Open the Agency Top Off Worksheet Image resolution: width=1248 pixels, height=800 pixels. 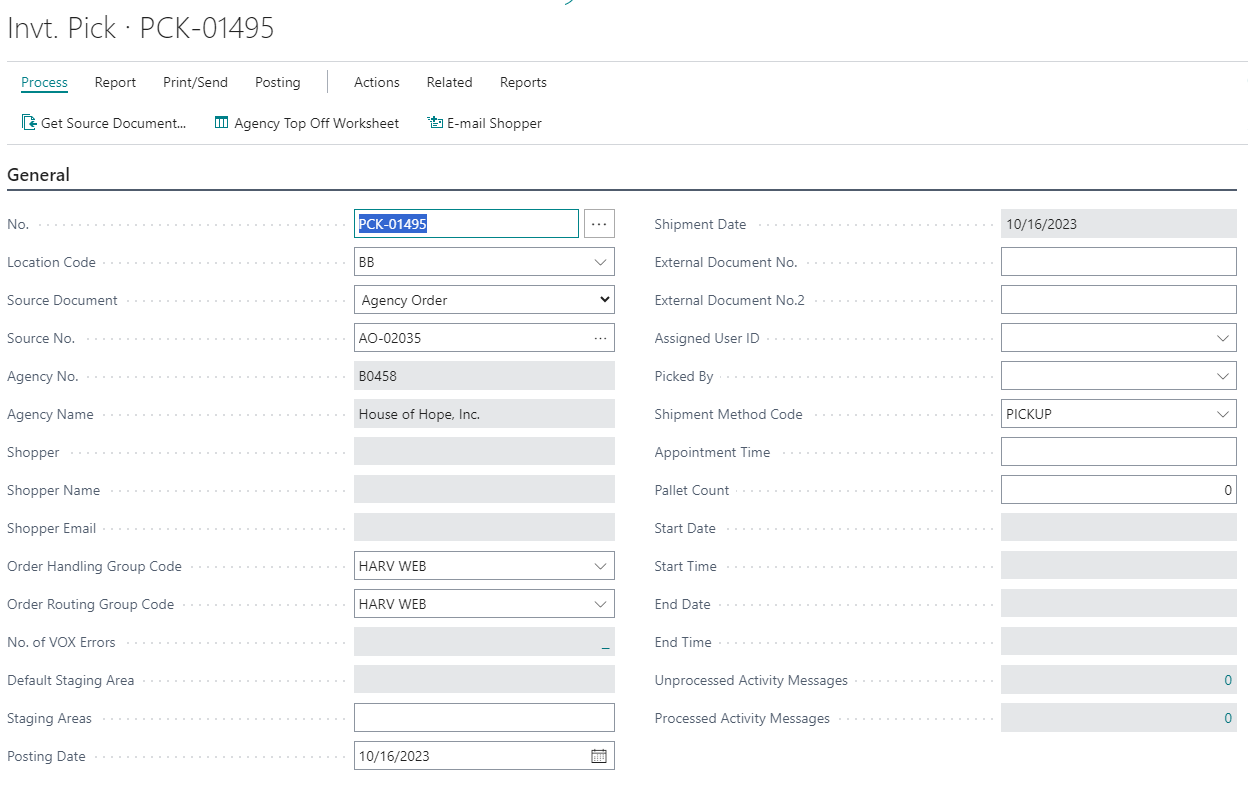306,123
